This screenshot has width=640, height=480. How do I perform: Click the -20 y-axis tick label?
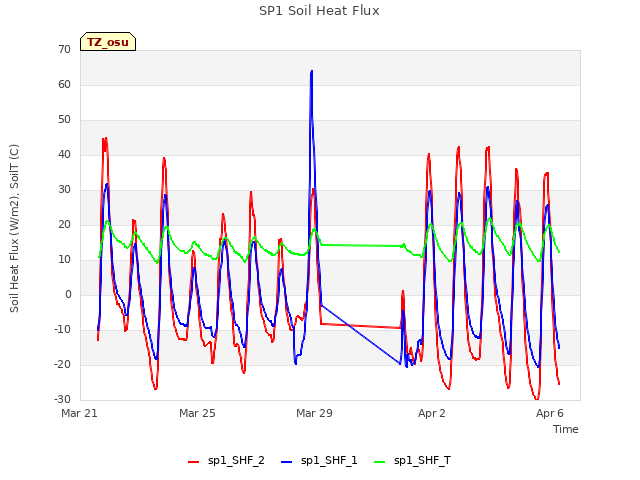tap(63, 365)
